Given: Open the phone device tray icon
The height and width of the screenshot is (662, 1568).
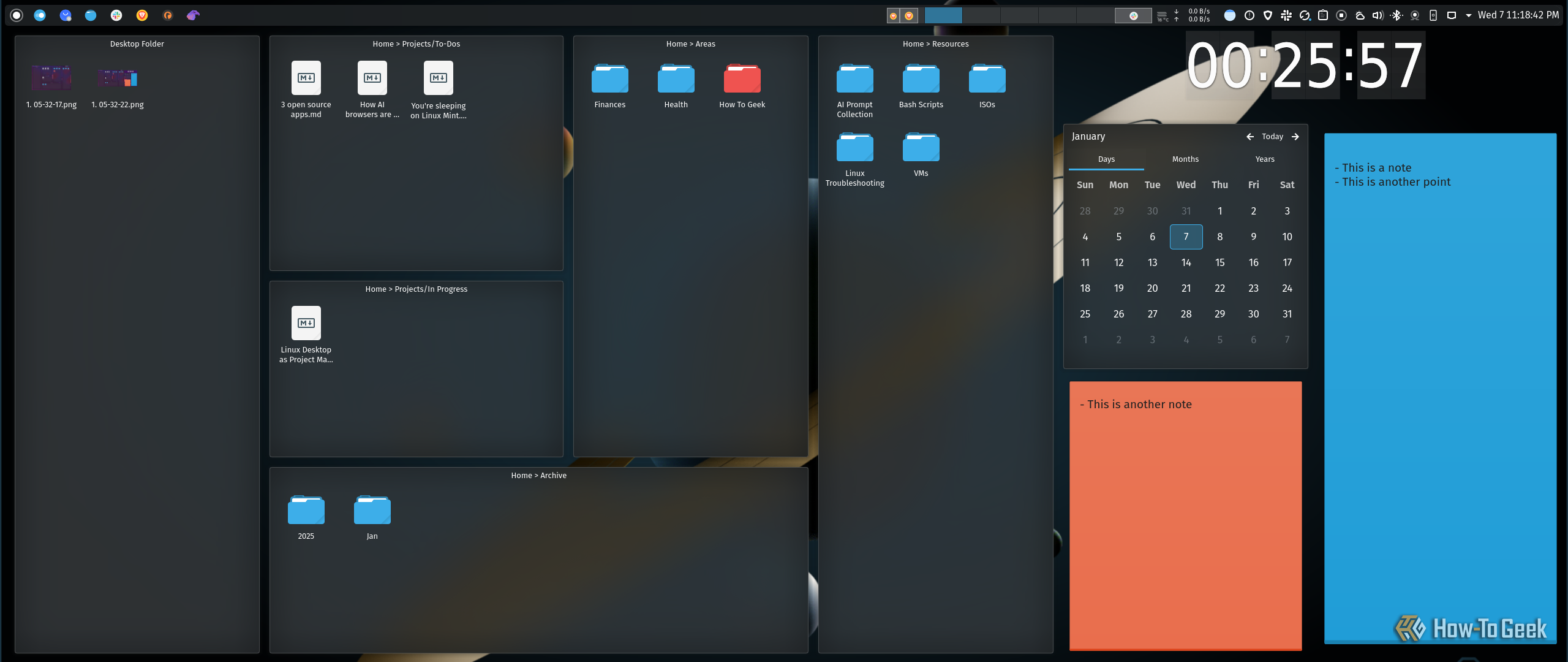Looking at the screenshot, I should pyautogui.click(x=1433, y=15).
